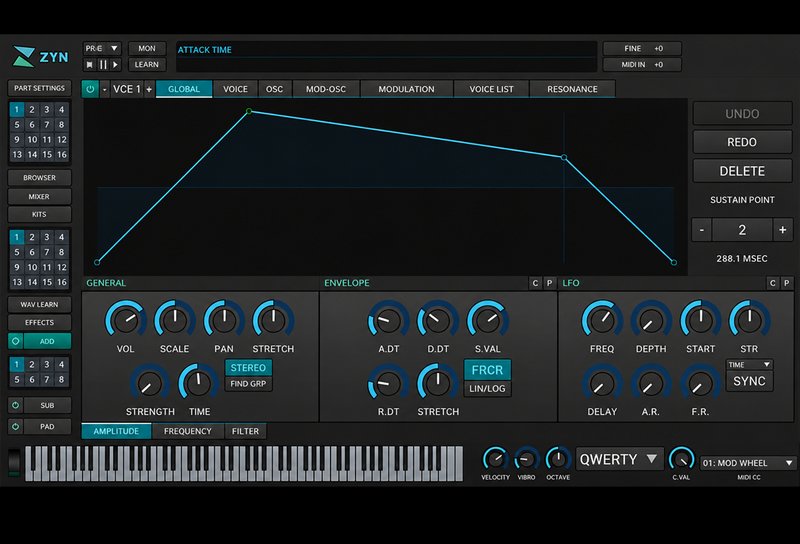Click the ZYN logo icon
The image size is (800, 544).
point(23,57)
